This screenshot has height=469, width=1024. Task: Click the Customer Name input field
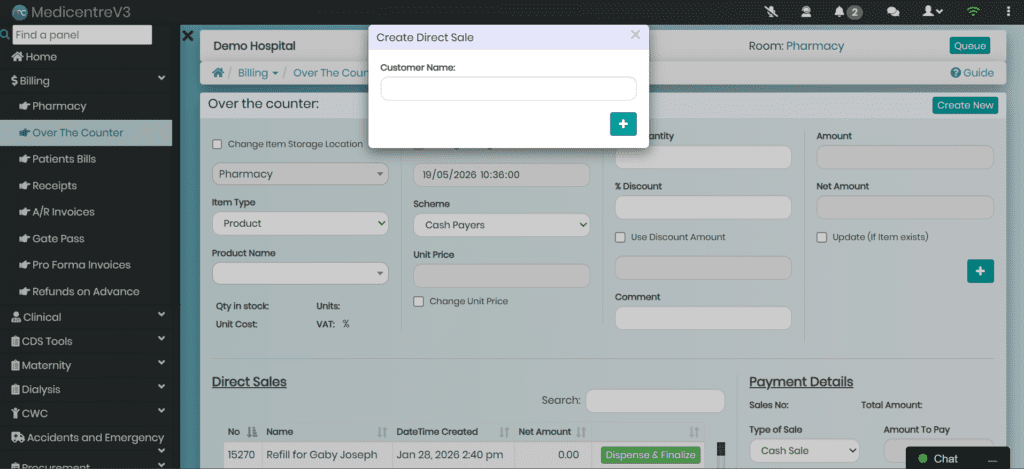pyautogui.click(x=509, y=89)
